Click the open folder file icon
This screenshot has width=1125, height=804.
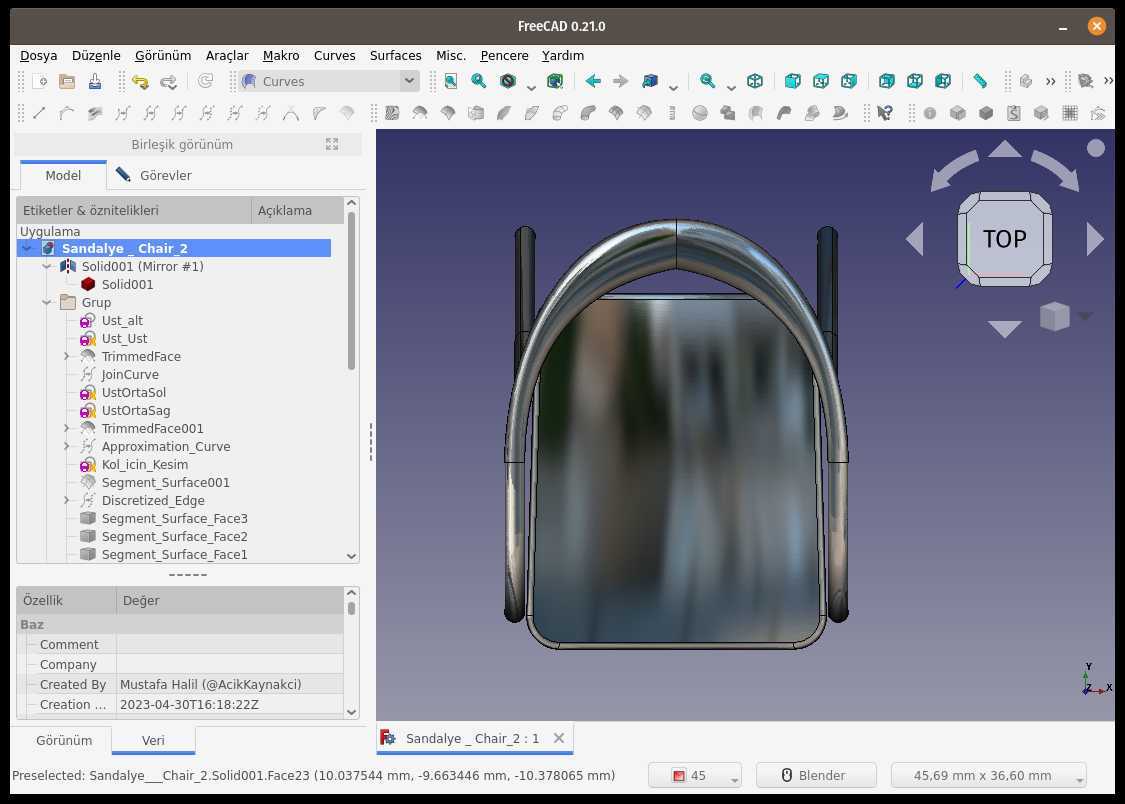point(67,81)
